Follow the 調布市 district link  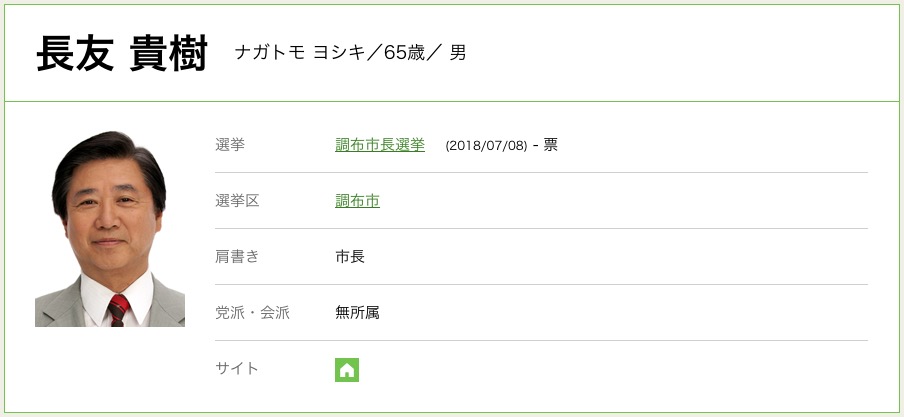click(357, 201)
